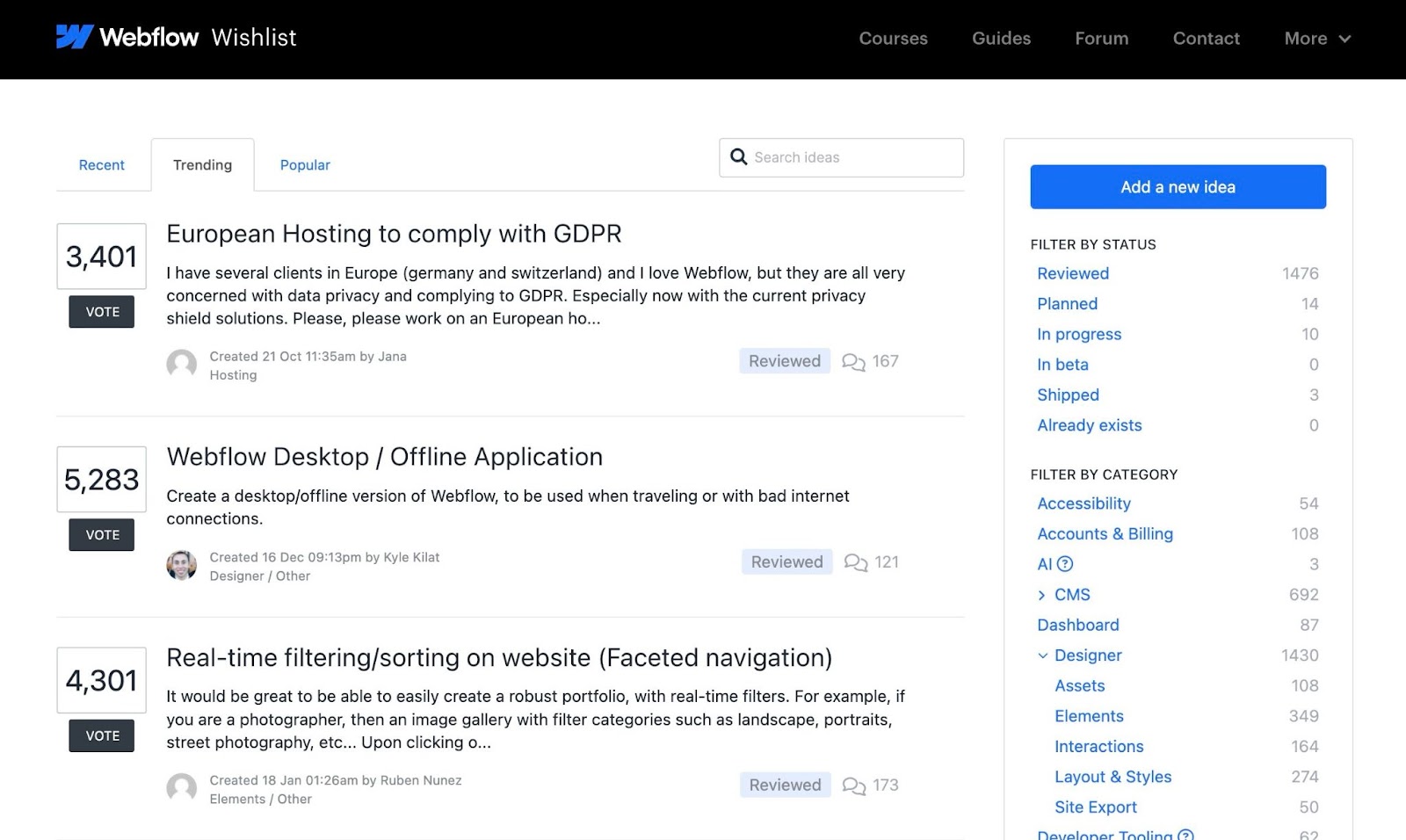Select Accounts & Billing category

pos(1105,534)
